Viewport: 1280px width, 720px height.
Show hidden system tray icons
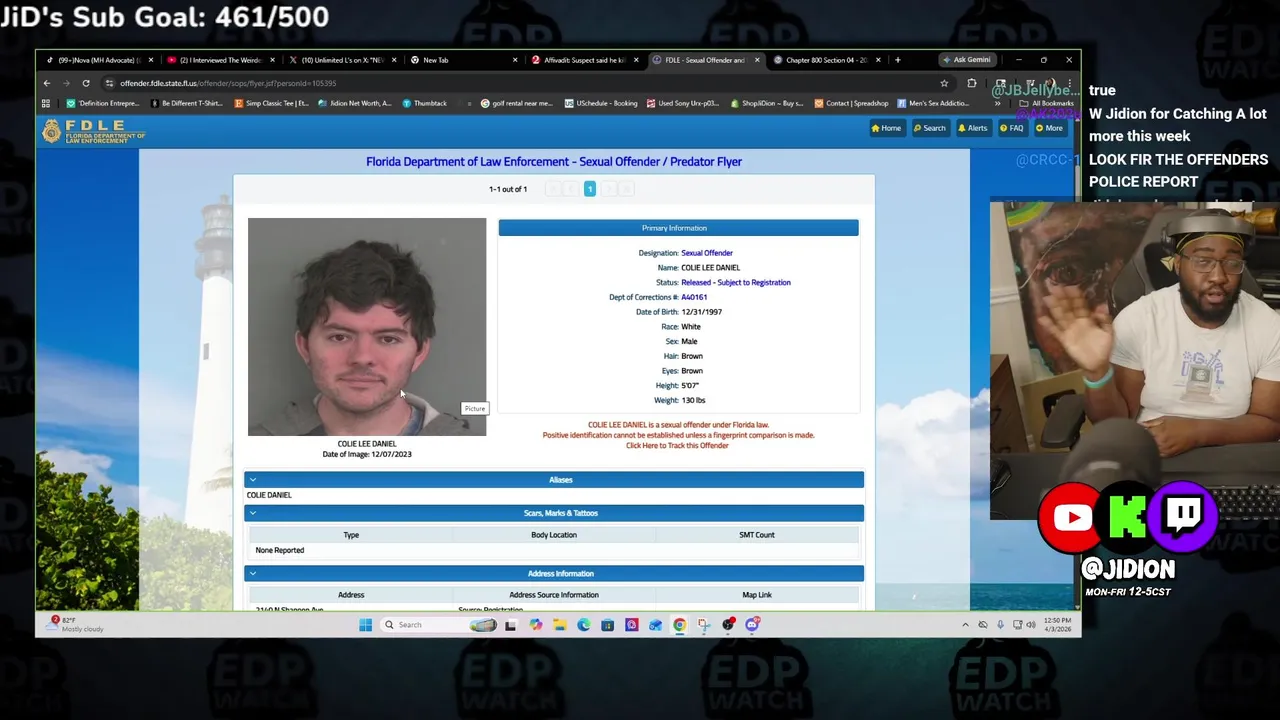point(965,625)
